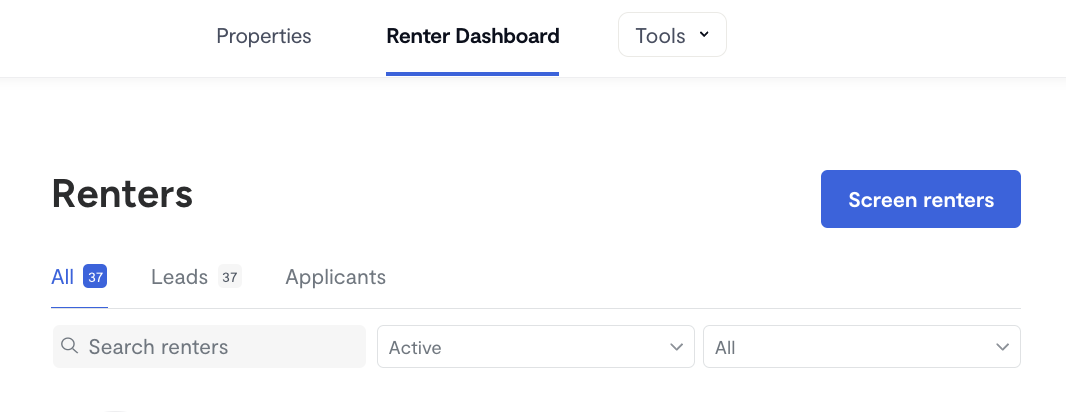Image resolution: width=1066 pixels, height=412 pixels.
Task: Click the Tools label text
Action: click(x=660, y=36)
